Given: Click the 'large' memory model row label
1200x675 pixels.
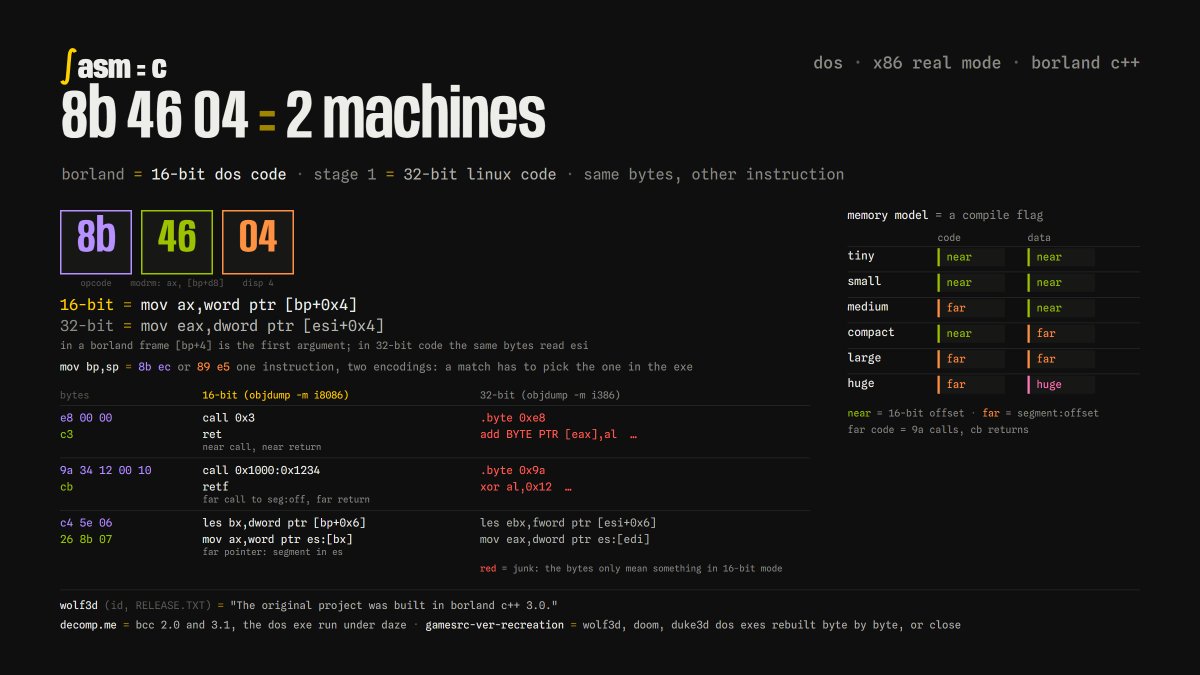Looking at the screenshot, I should [x=864, y=358].
